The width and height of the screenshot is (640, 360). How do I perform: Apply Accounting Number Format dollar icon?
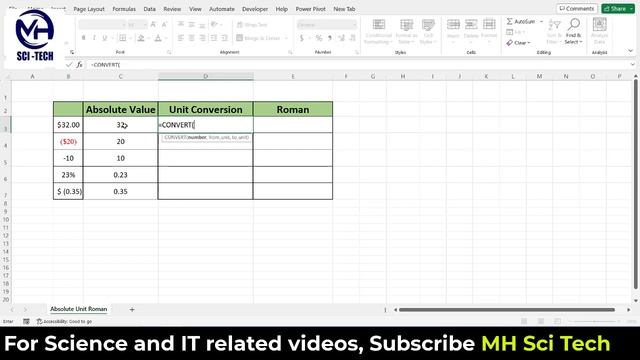coord(302,38)
